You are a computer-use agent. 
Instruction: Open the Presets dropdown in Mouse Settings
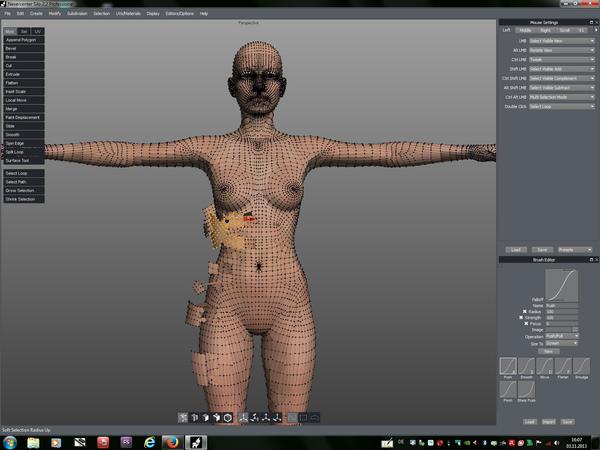tap(575, 249)
